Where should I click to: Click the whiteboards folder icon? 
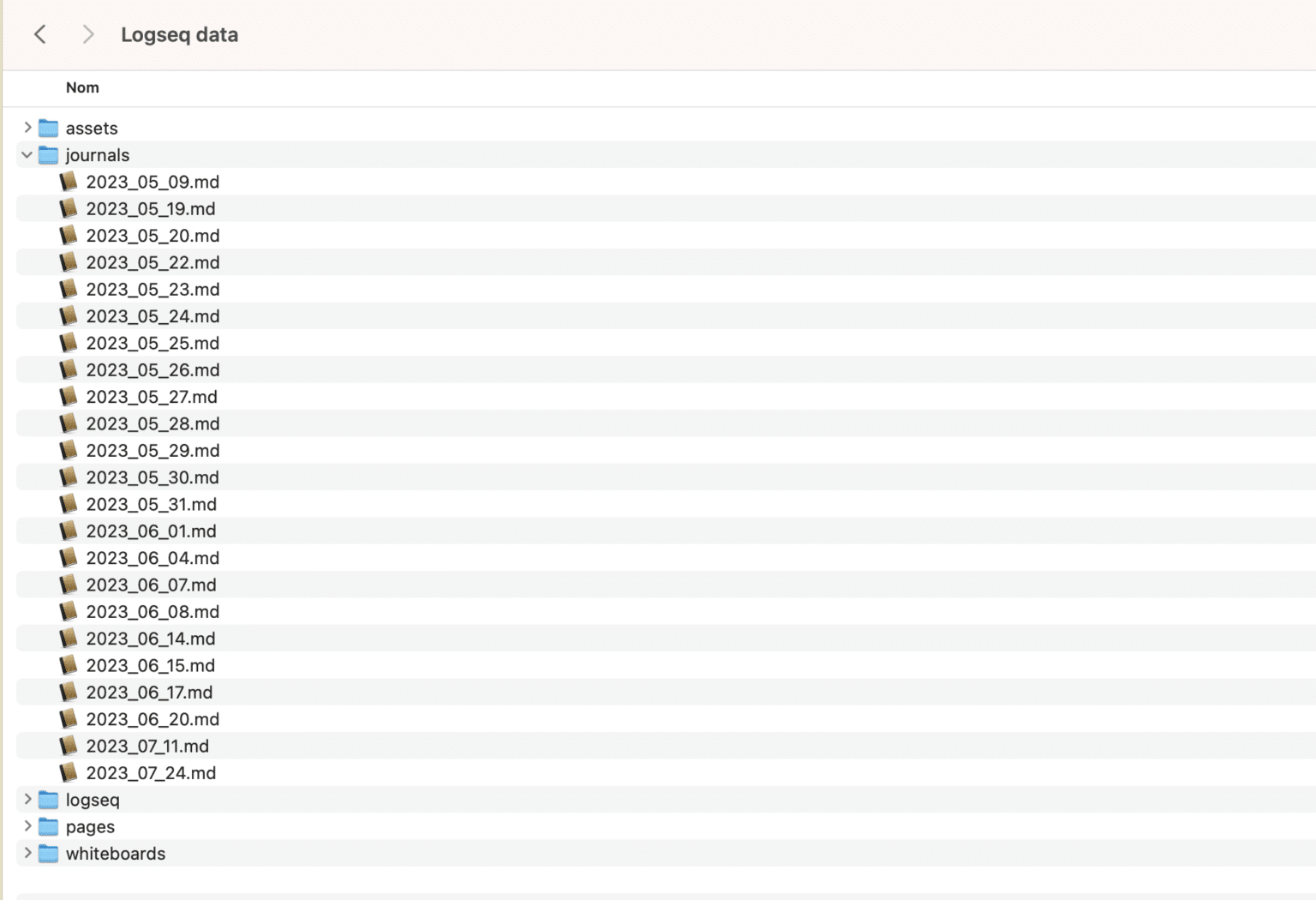49,854
